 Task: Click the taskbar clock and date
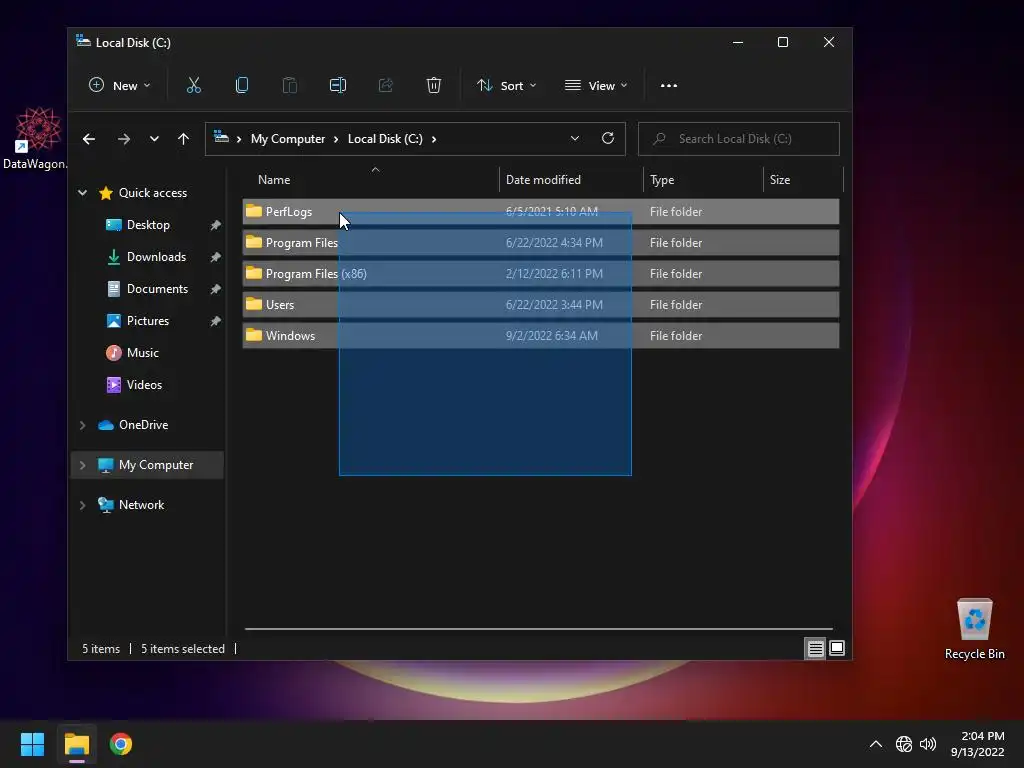point(978,744)
